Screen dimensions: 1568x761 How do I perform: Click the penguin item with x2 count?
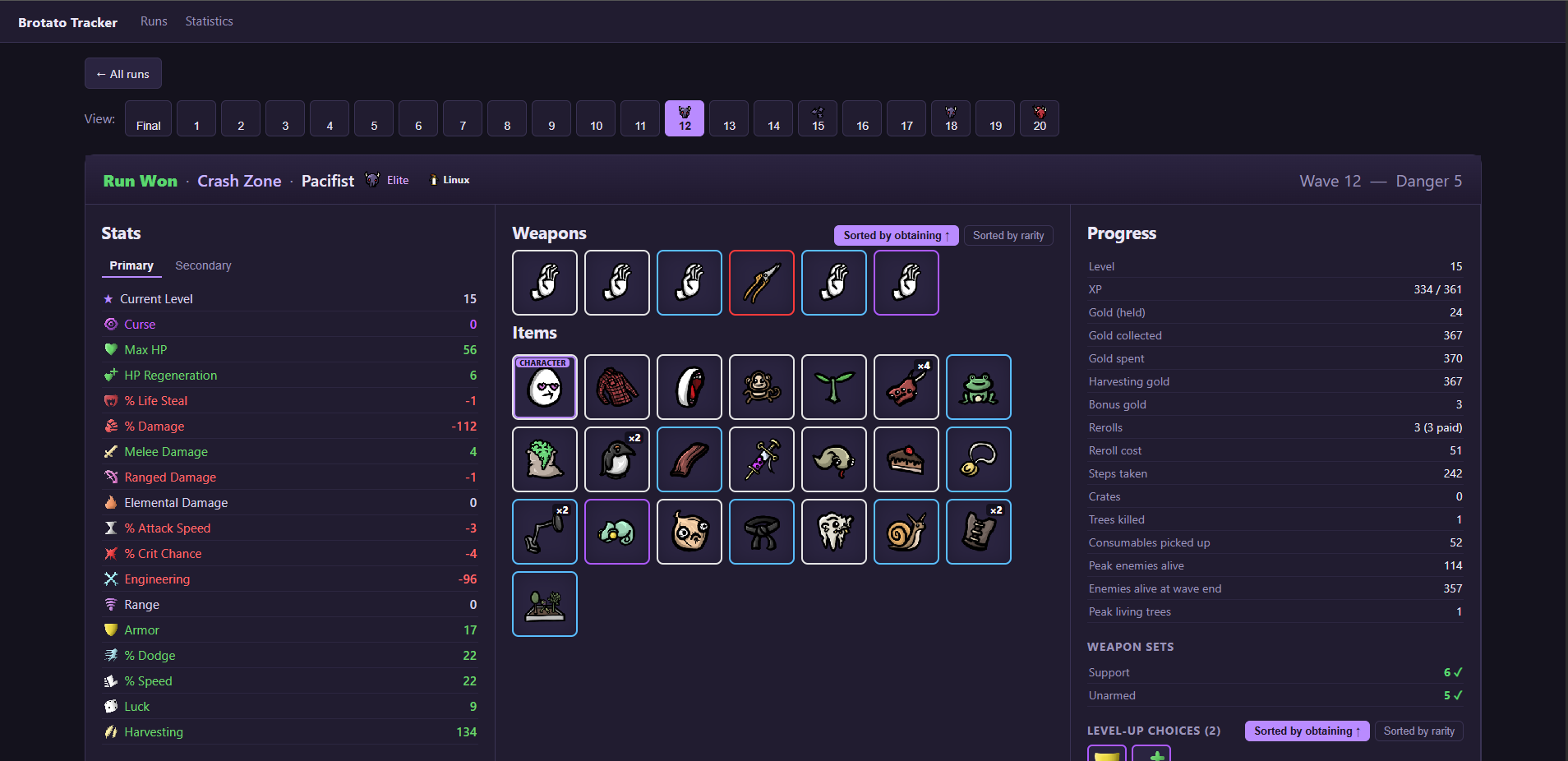tap(617, 459)
